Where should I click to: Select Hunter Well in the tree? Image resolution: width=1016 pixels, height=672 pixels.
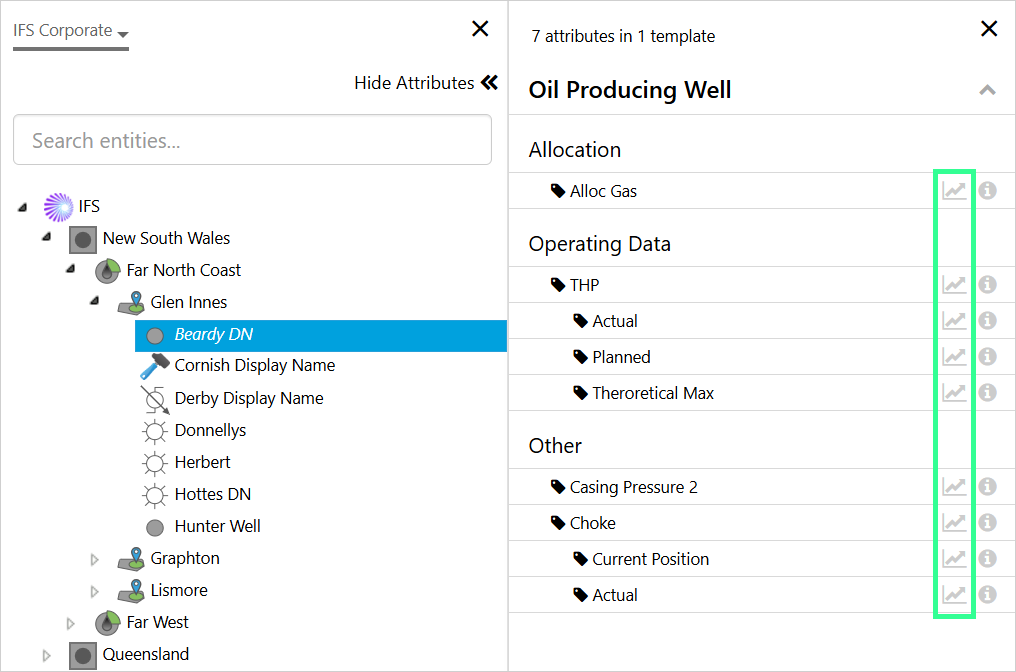pyautogui.click(x=217, y=526)
